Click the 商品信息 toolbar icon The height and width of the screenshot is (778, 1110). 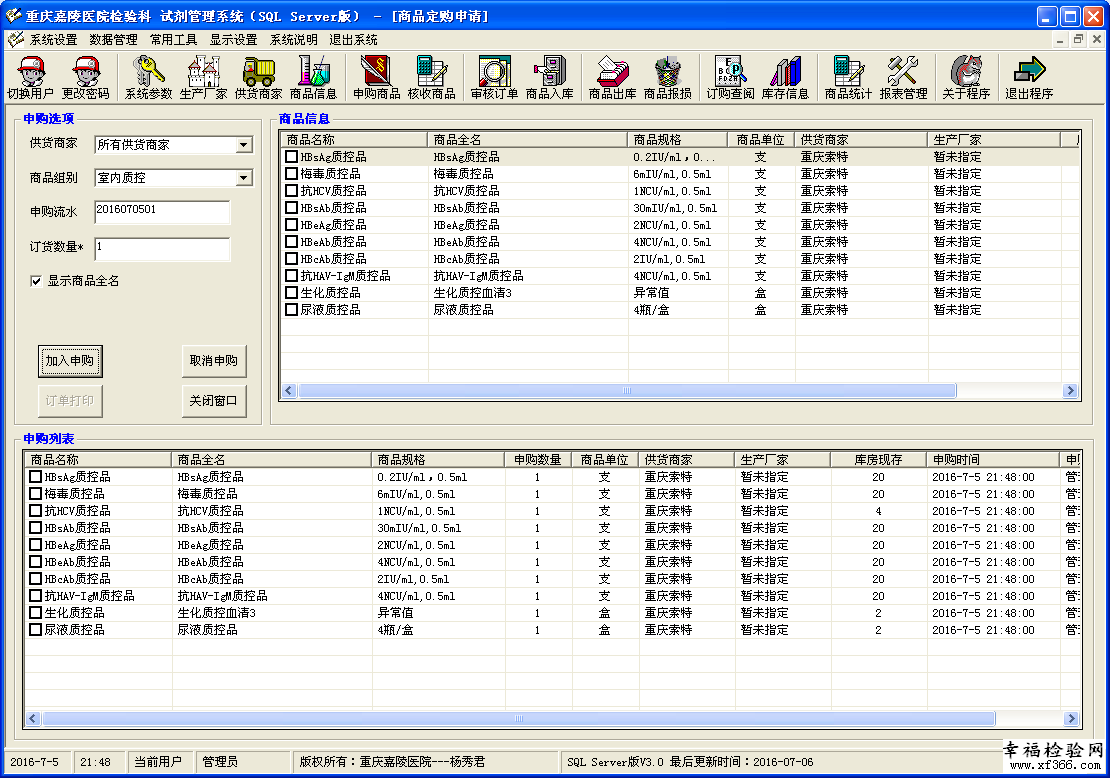(313, 78)
